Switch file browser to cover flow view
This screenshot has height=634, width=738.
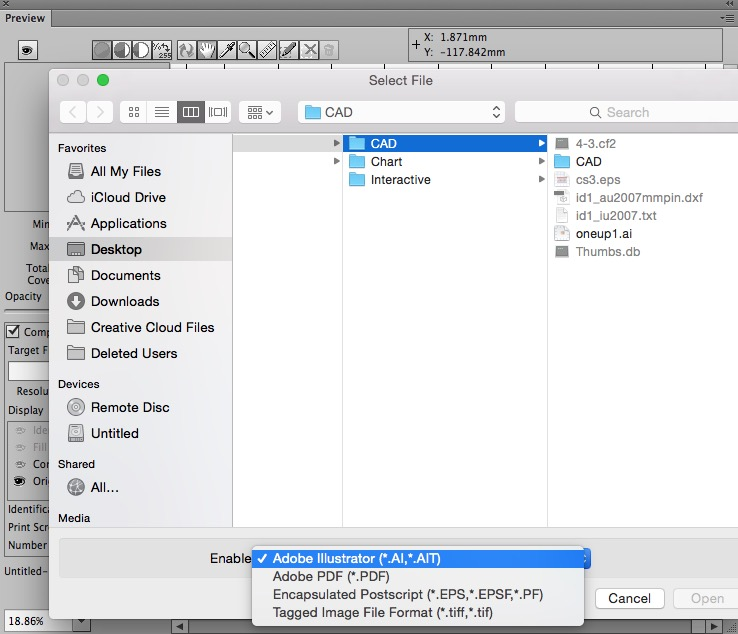pyautogui.click(x=218, y=112)
